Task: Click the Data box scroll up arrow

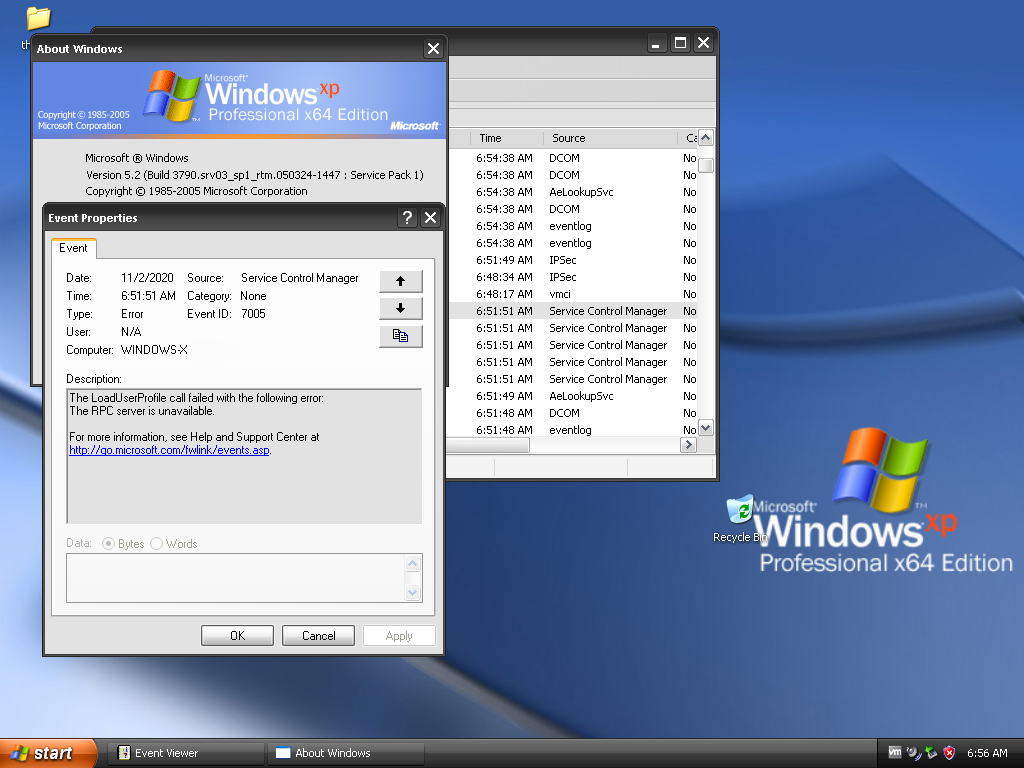Action: click(x=412, y=563)
